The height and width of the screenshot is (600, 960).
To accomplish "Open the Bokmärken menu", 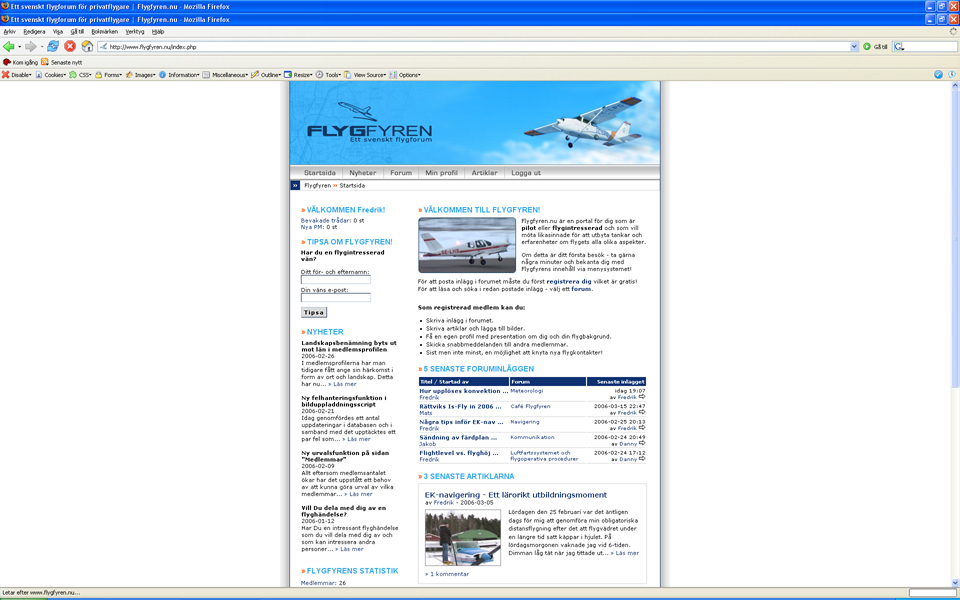I will point(105,31).
